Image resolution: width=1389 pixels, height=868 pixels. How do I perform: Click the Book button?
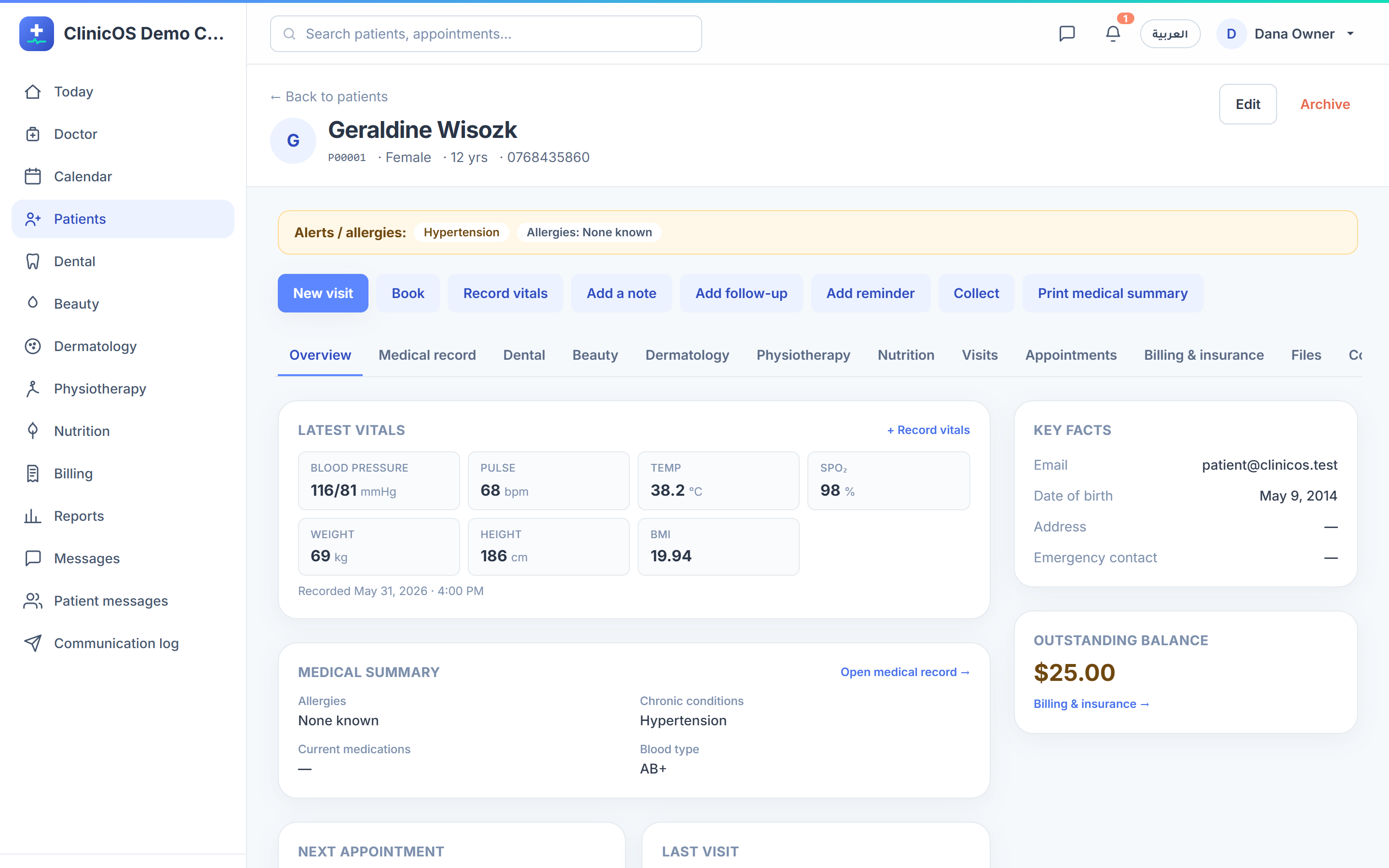(408, 293)
